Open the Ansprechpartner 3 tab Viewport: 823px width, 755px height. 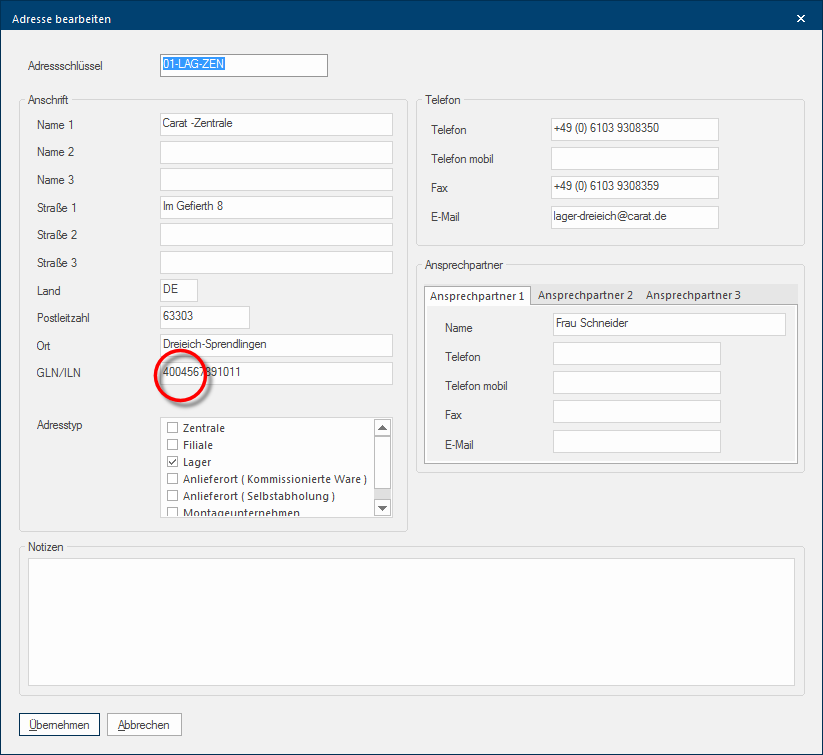coord(693,295)
